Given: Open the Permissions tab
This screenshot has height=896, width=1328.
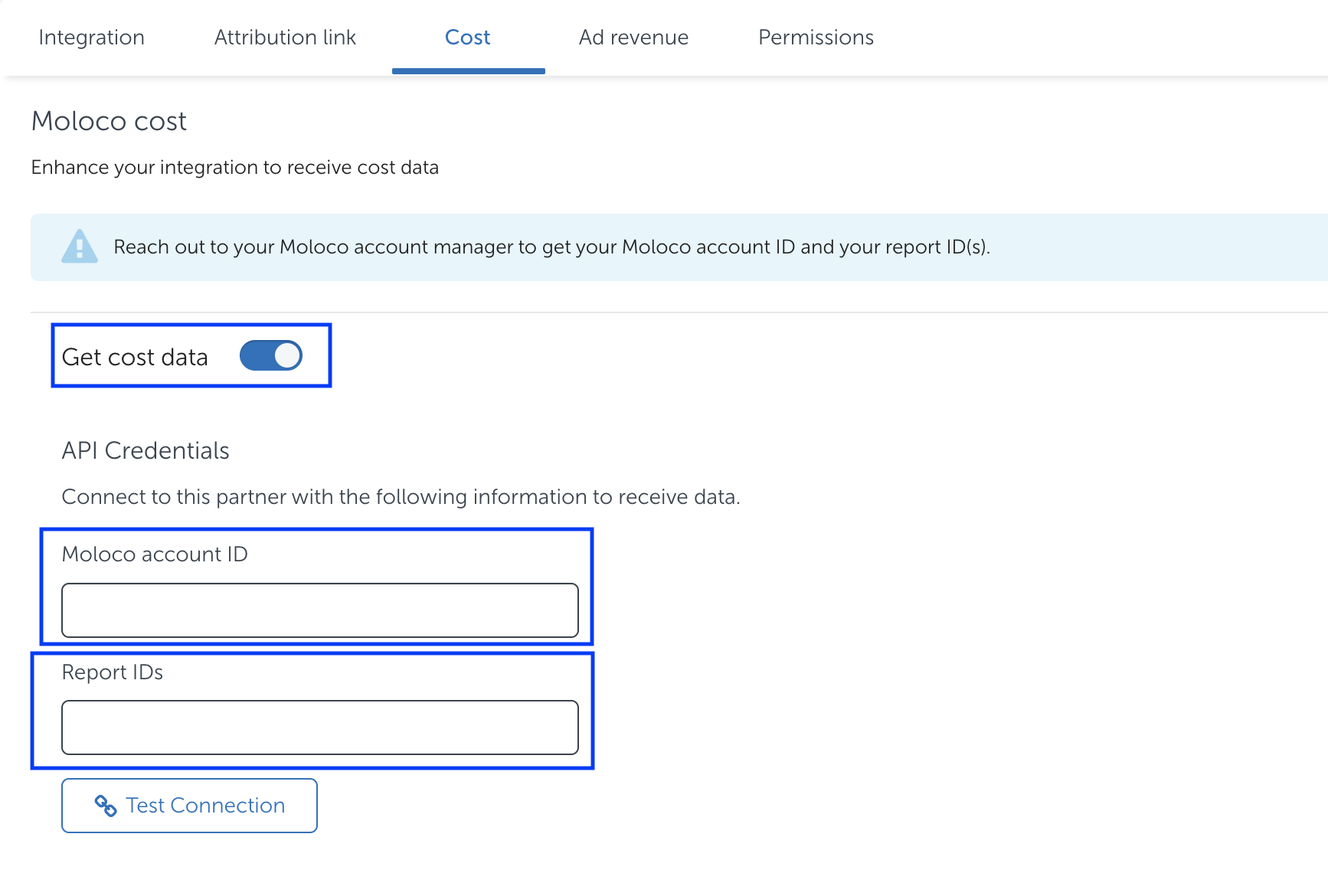Looking at the screenshot, I should 816,38.
